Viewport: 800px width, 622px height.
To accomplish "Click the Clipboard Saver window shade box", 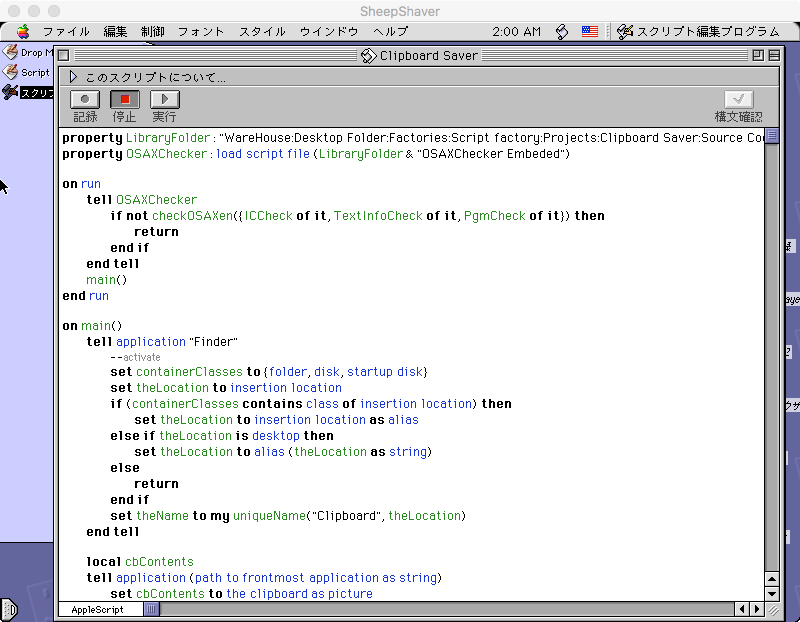I will 774,55.
